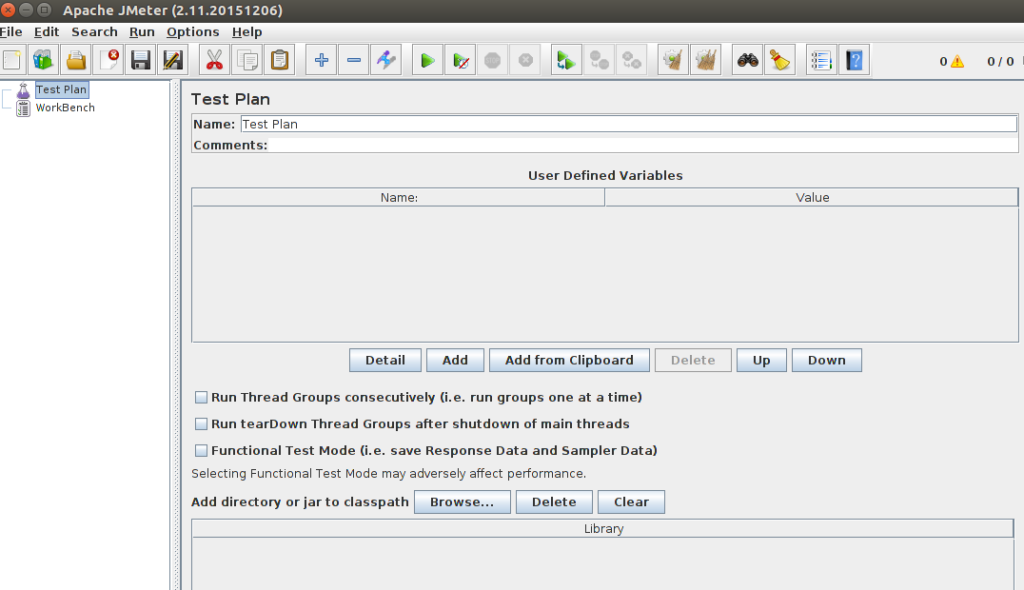The image size is (1024, 590).
Task: Click Remote shutdown all icon
Action: 632,60
